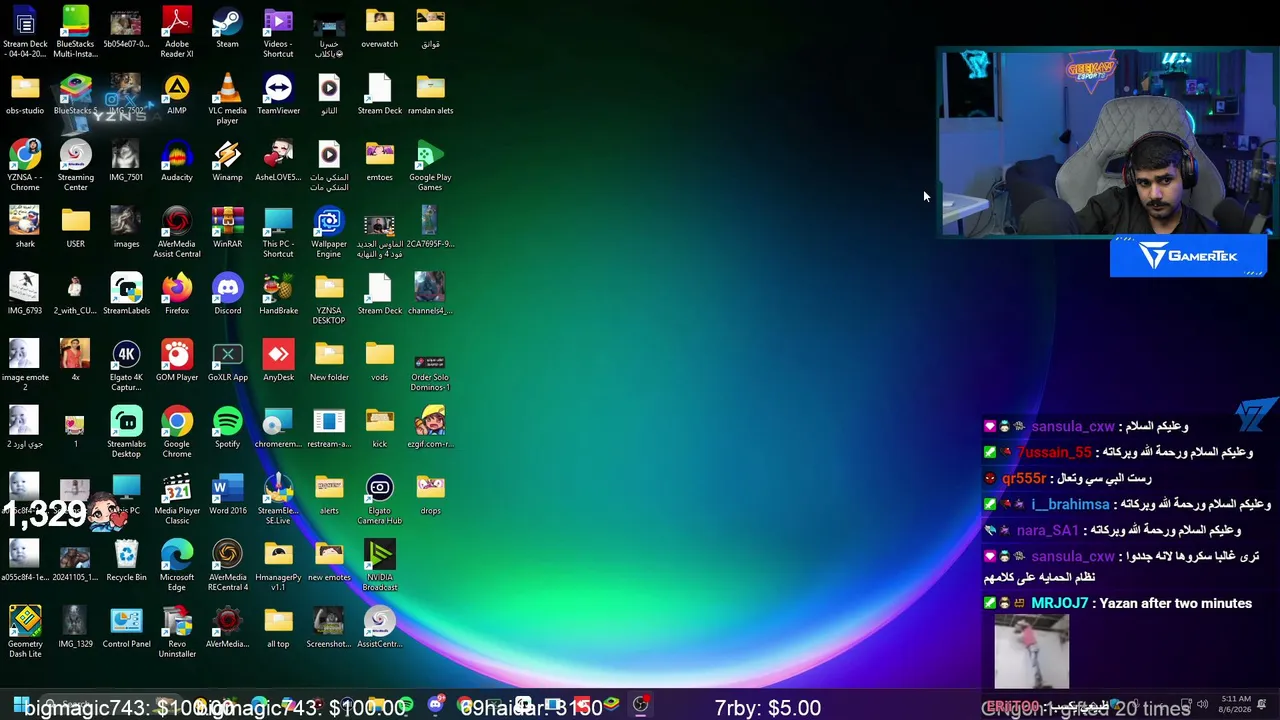Select the HmanagerPy v1.1 folder
The image size is (1280, 720).
pyautogui.click(x=278, y=566)
